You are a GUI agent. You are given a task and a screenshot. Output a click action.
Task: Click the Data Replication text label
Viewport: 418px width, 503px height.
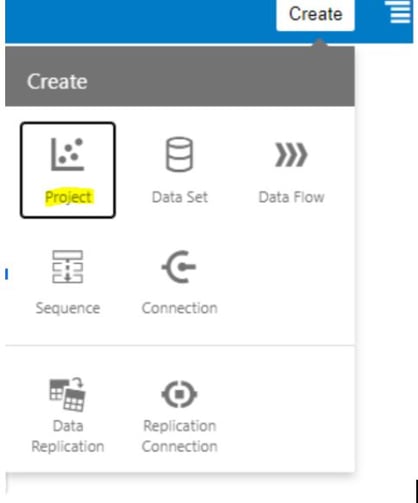pyautogui.click(x=68, y=436)
